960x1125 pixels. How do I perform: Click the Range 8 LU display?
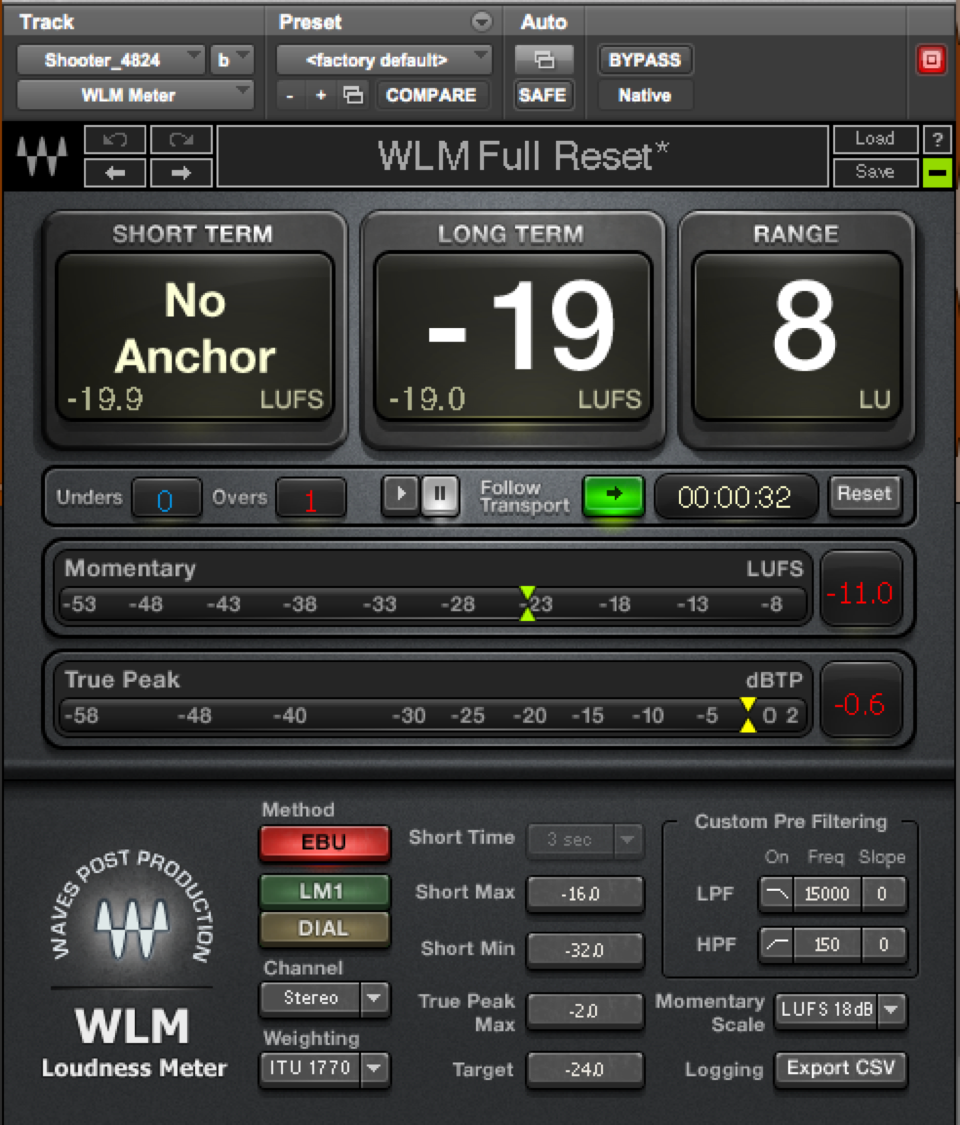[797, 336]
